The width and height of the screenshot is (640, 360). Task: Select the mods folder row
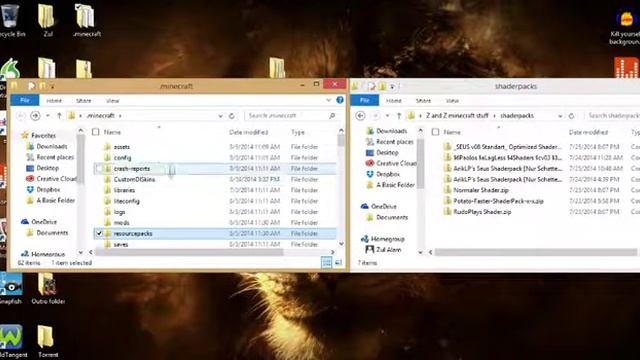point(215,222)
